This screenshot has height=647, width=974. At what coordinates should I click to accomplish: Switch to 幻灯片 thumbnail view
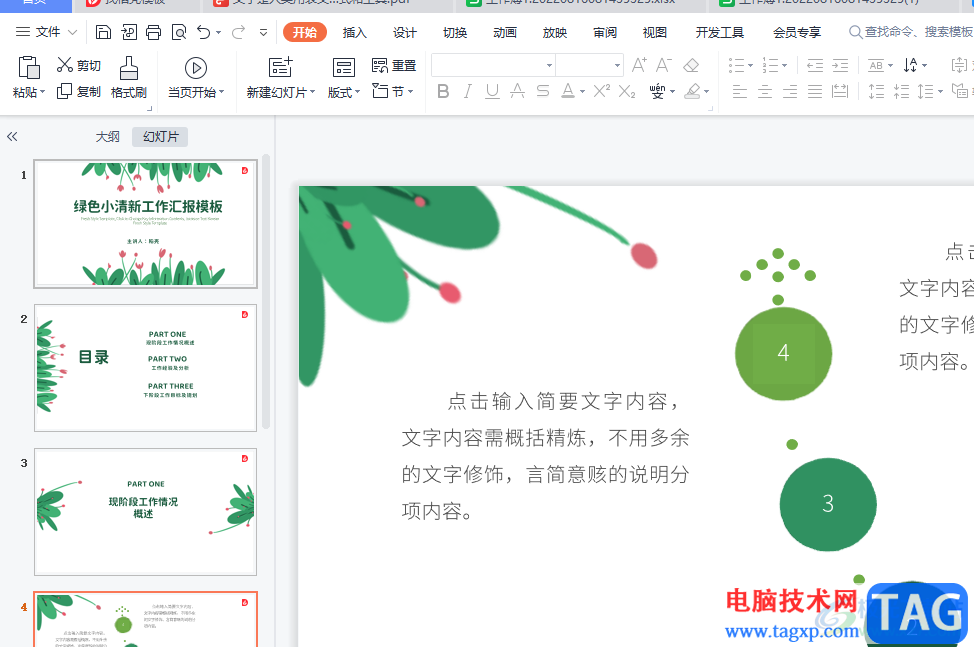[160, 137]
